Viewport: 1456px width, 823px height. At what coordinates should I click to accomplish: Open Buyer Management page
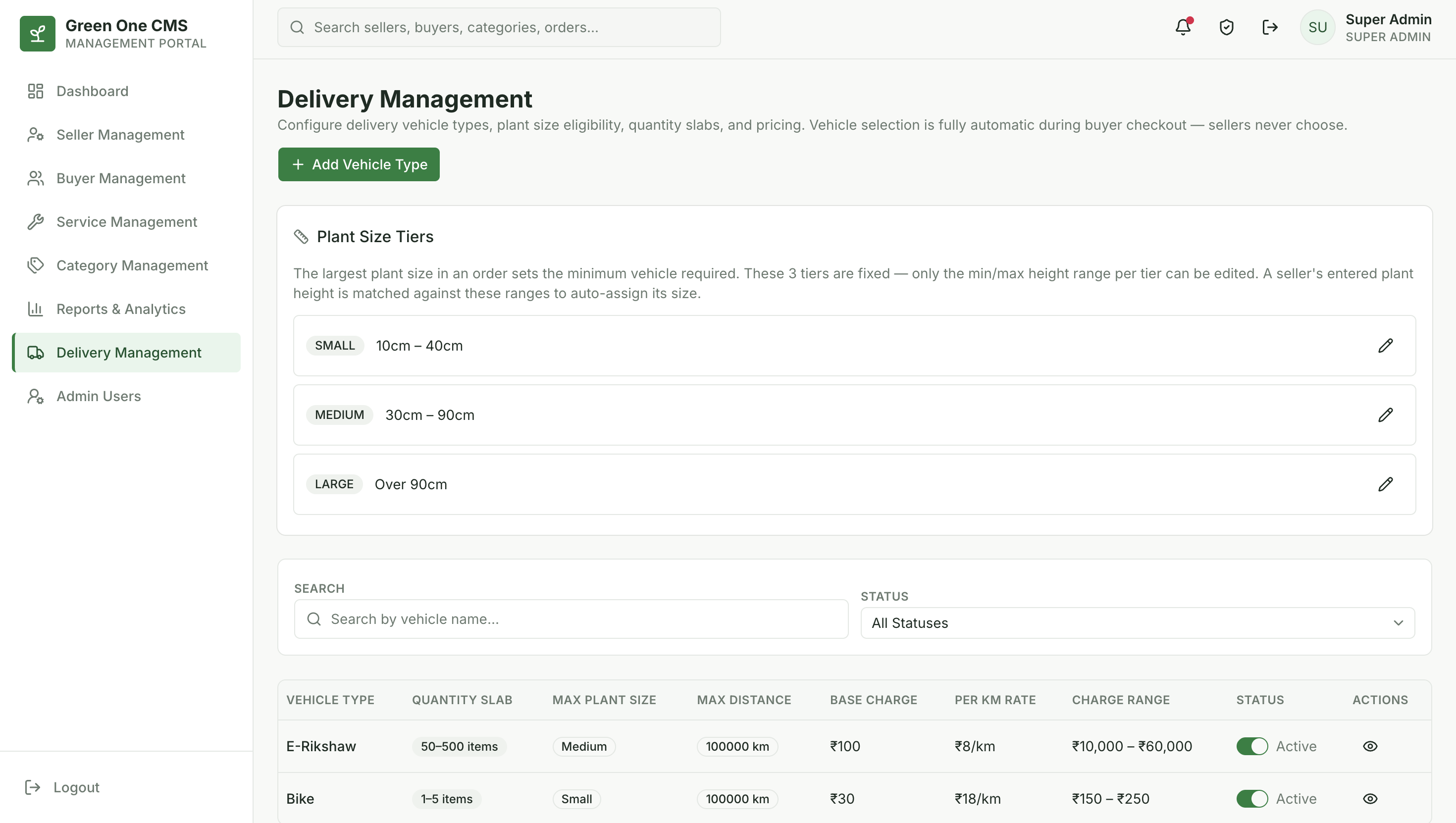pyautogui.click(x=126, y=178)
